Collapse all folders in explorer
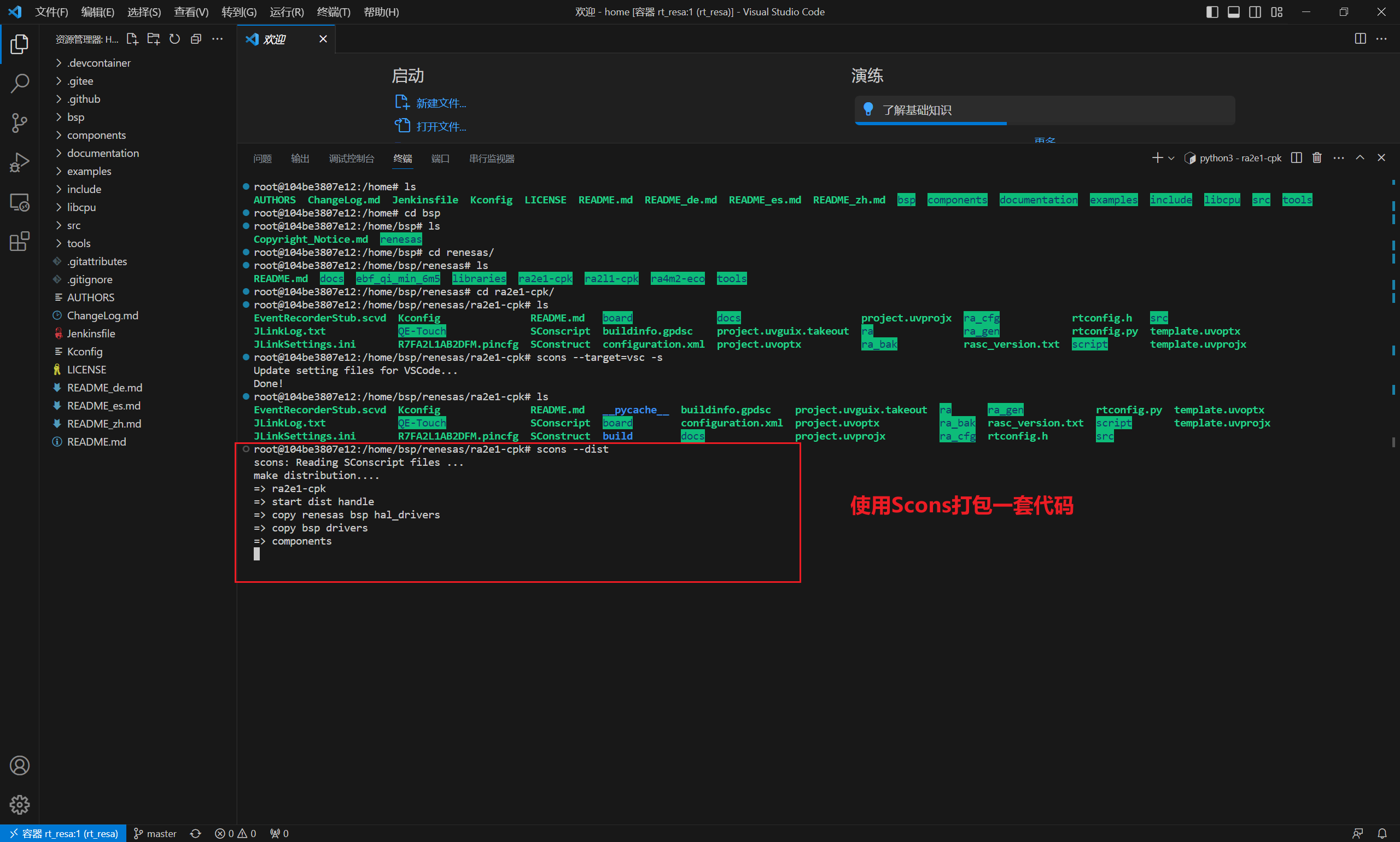1400x842 pixels. [196, 39]
